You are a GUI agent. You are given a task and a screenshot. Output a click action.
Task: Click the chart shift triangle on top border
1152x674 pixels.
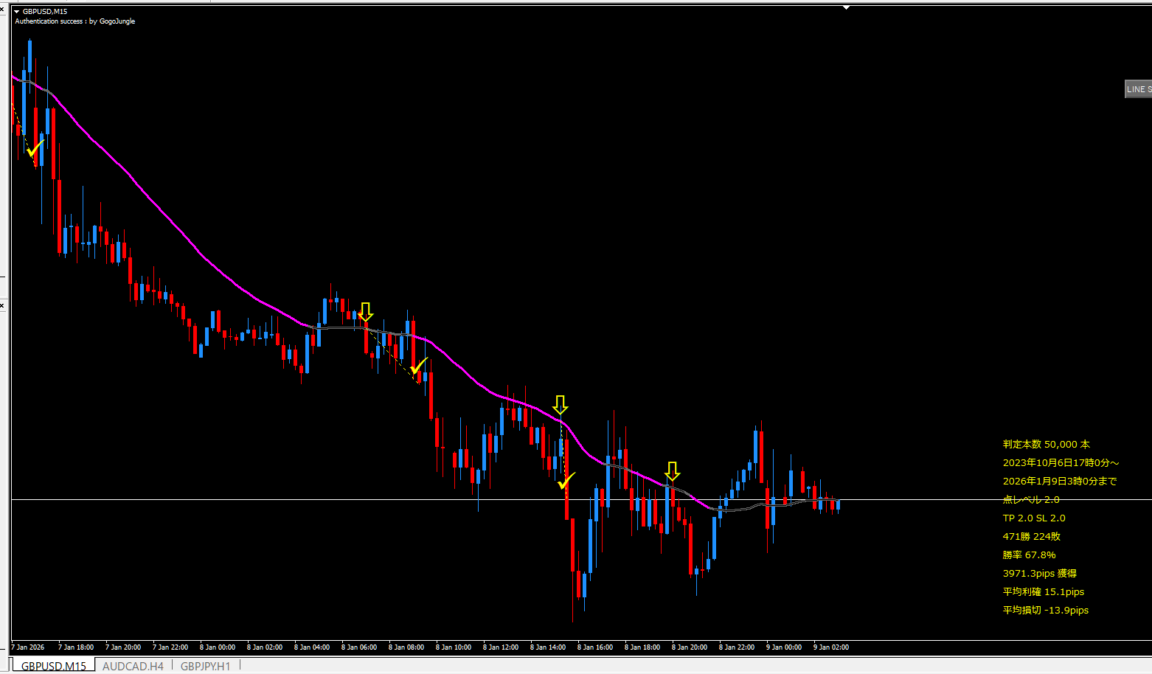point(847,7)
